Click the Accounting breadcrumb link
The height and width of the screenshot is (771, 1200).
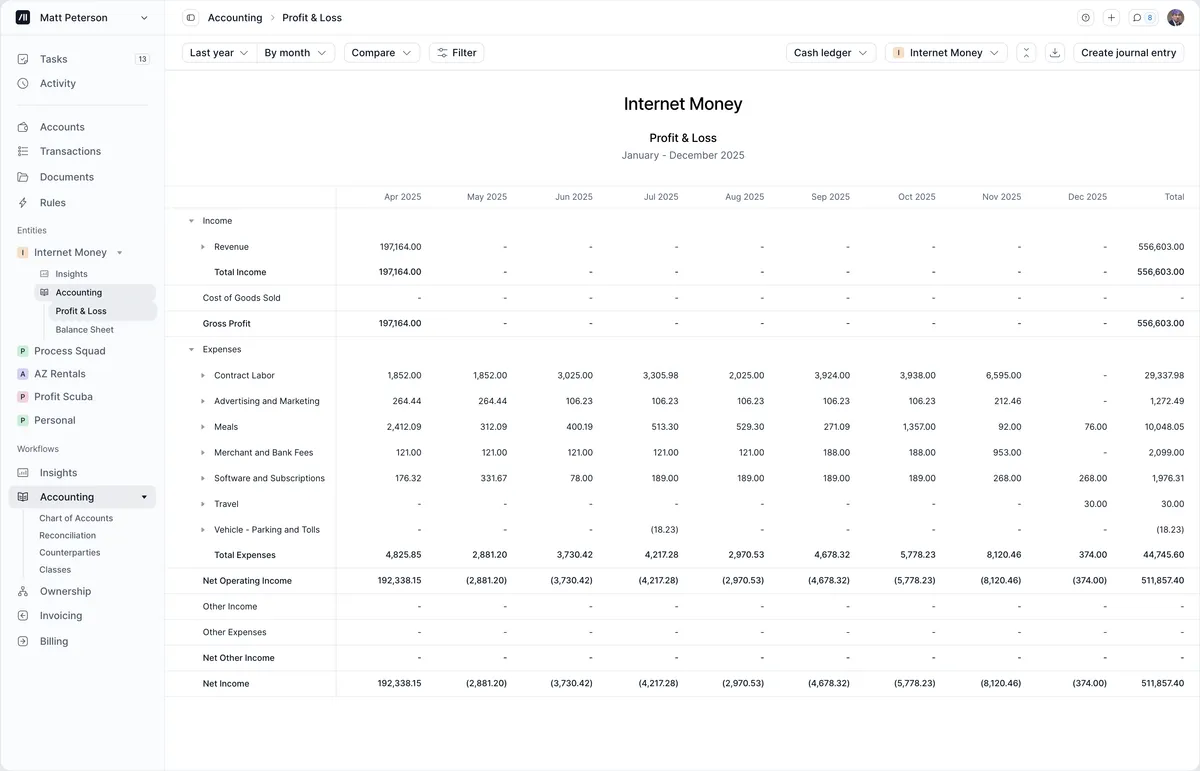click(235, 18)
